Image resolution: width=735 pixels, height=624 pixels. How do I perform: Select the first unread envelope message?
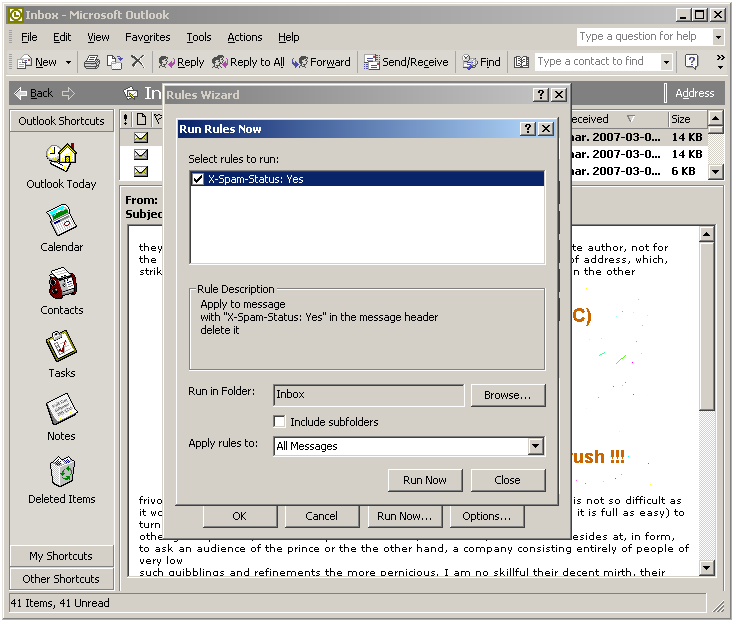point(141,137)
